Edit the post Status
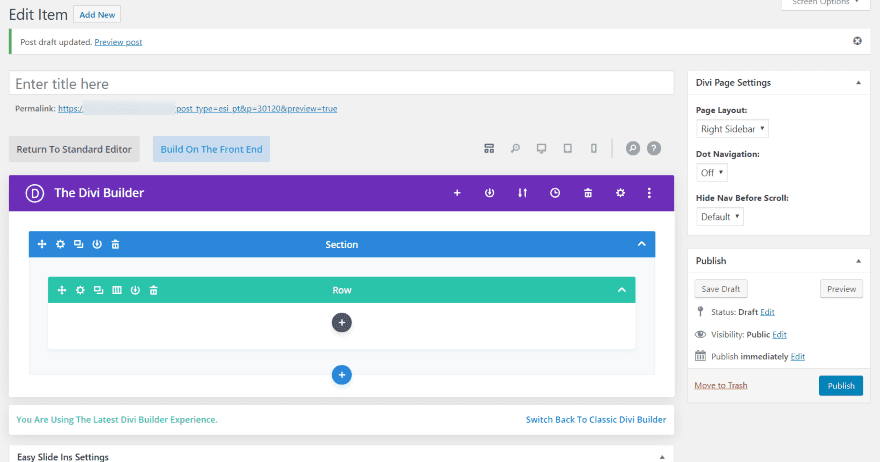This screenshot has height=462, width=880. [x=767, y=312]
